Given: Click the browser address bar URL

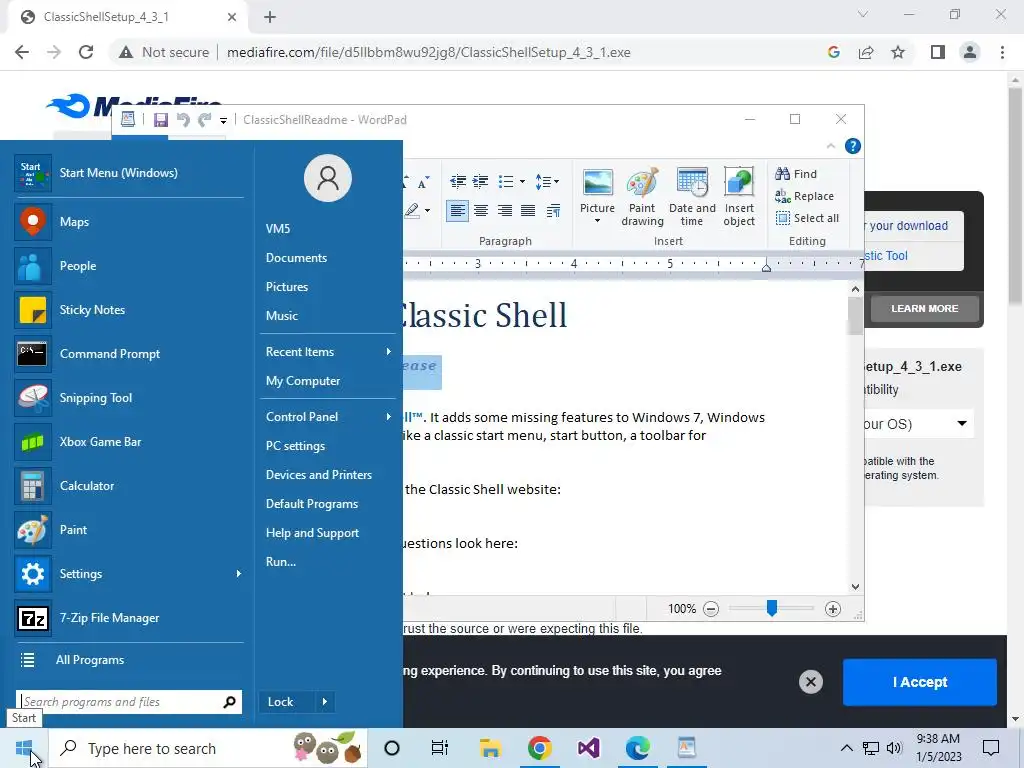Looking at the screenshot, I should click(428, 52).
